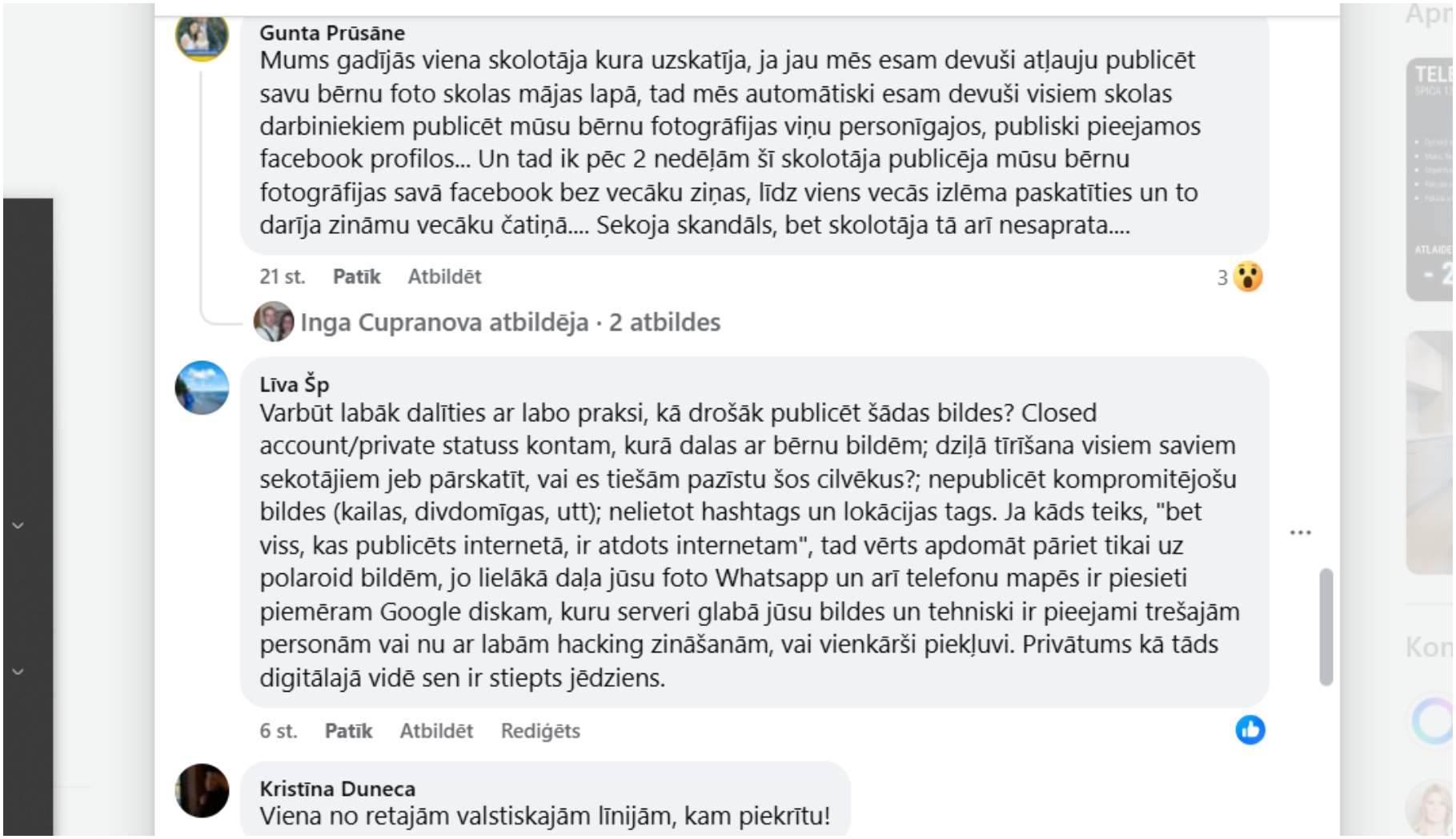Open three-dot options for Līva's comment
Screen dimensions: 1456x839
tap(1300, 532)
